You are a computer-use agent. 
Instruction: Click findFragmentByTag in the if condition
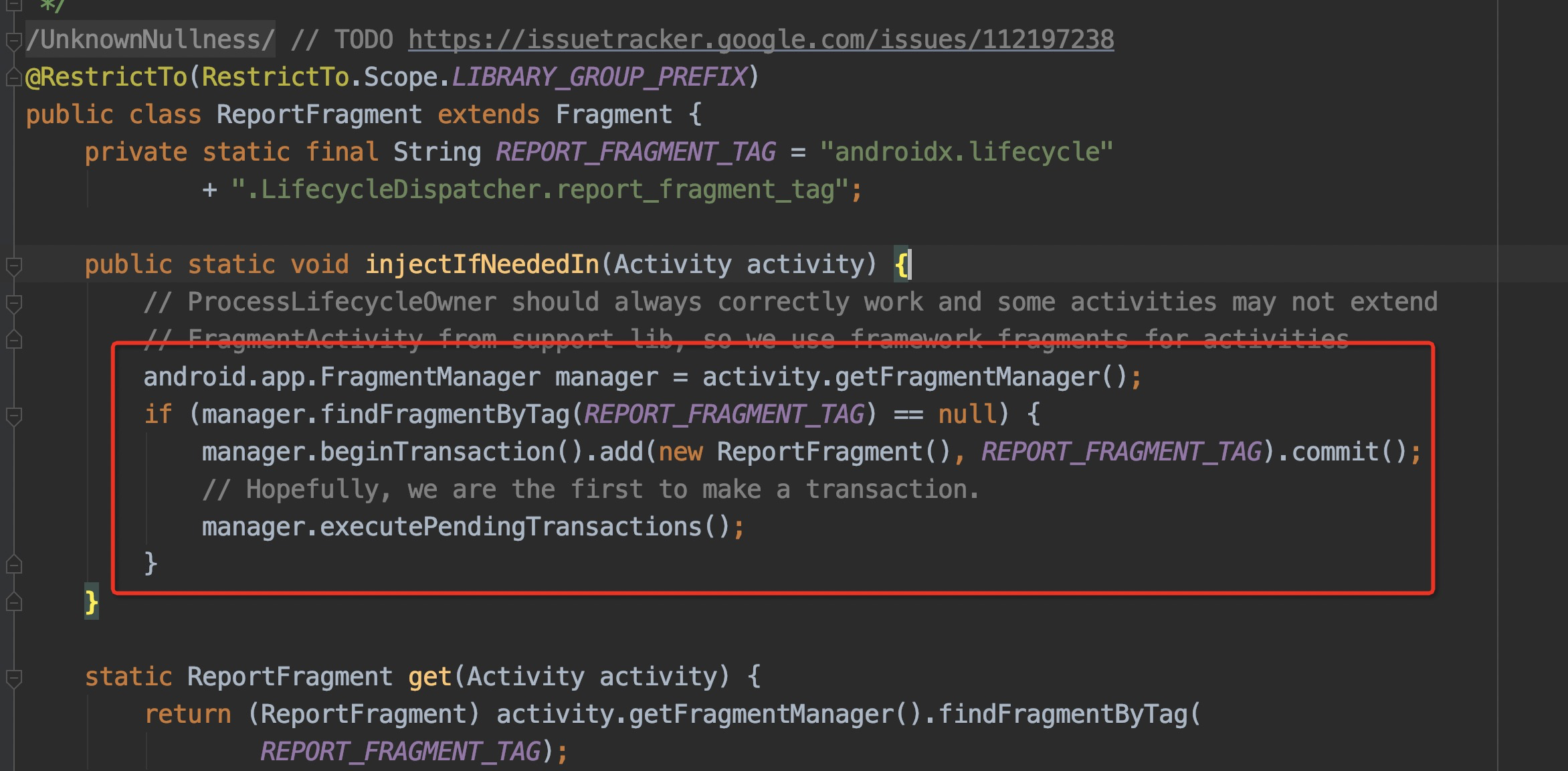[444, 414]
